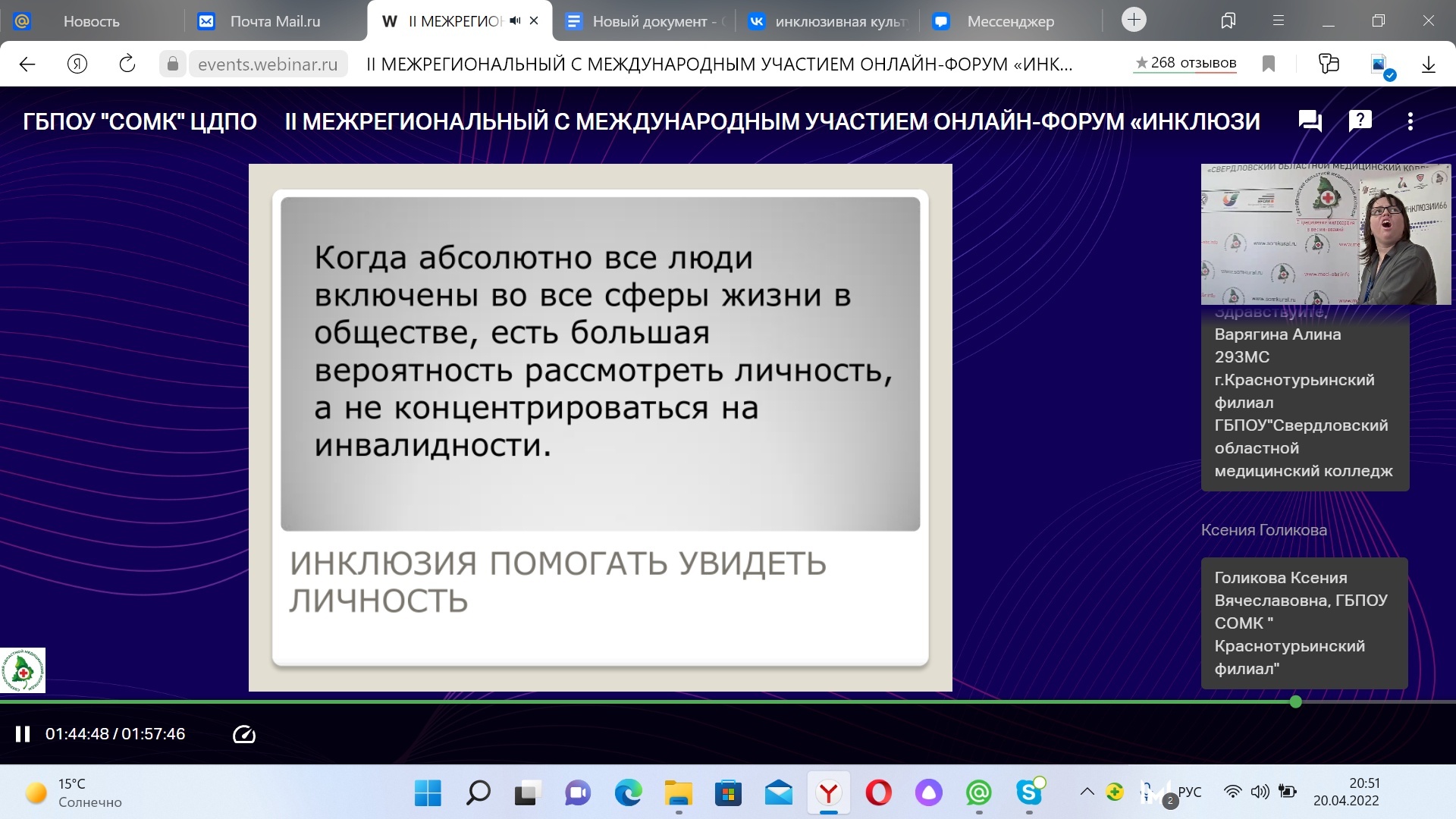Open the 268 отзывов reviews link
Screen dimensions: 1456x819
click(x=1186, y=63)
